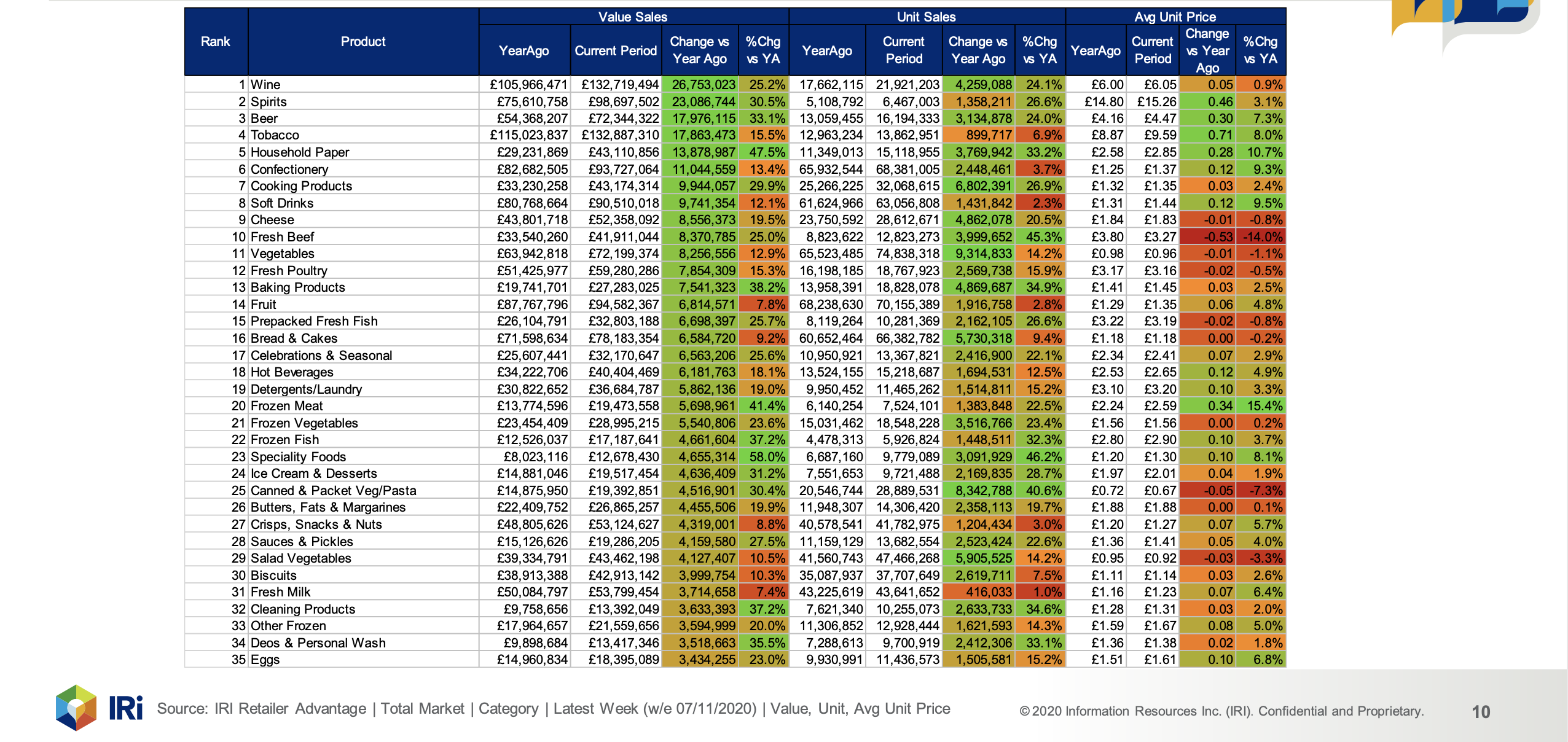Click Canned & Packet Veg -7.3% cell

pos(1261,491)
